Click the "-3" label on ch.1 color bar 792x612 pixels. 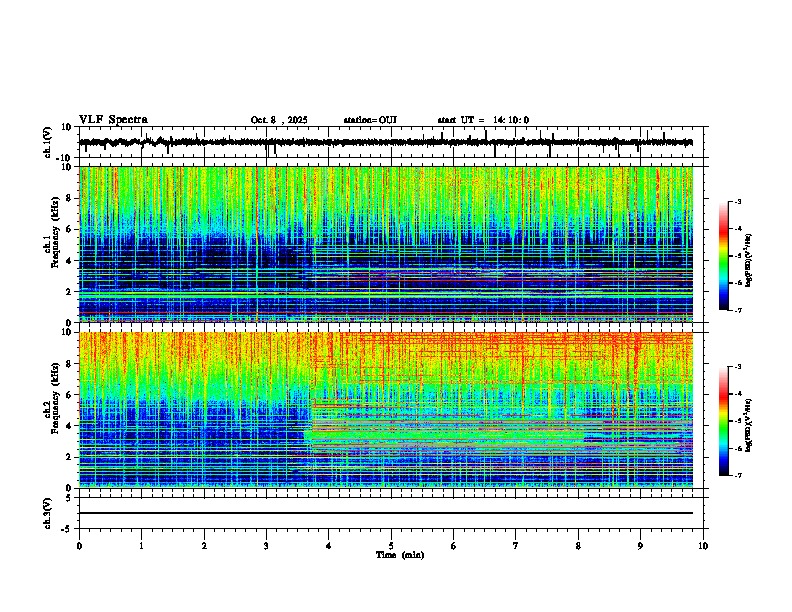737,201
